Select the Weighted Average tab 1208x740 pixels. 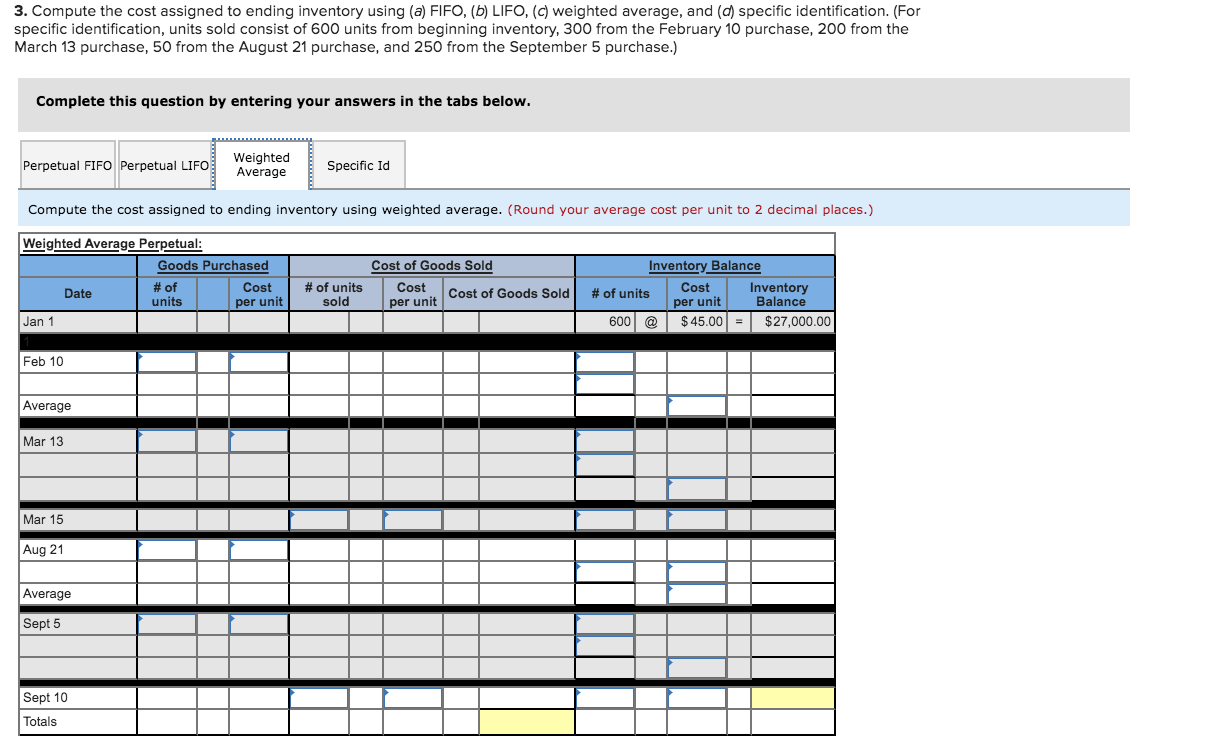tap(262, 165)
